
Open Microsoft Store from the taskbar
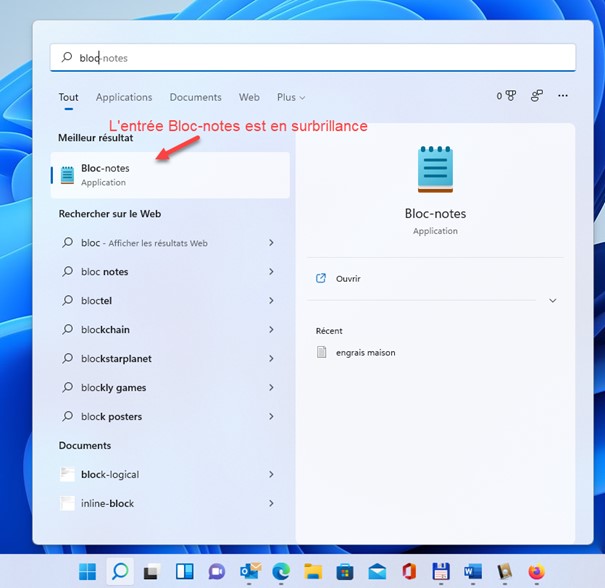coord(344,572)
